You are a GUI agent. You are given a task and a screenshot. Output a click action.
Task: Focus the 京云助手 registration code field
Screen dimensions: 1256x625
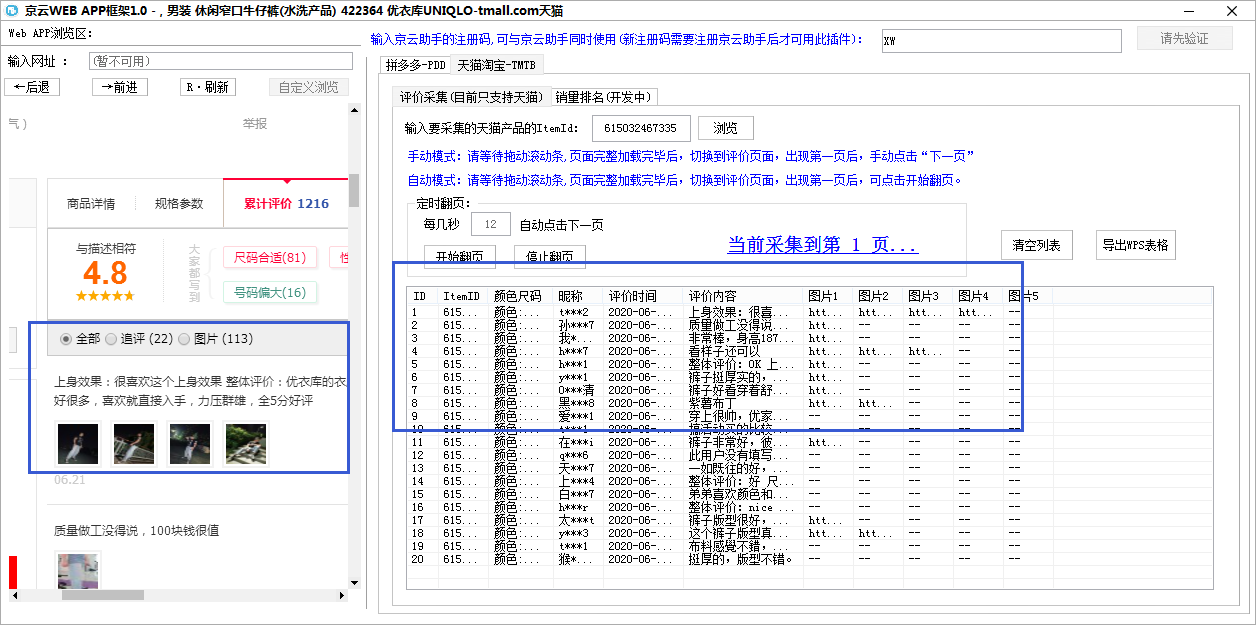pyautogui.click(x=1002, y=40)
